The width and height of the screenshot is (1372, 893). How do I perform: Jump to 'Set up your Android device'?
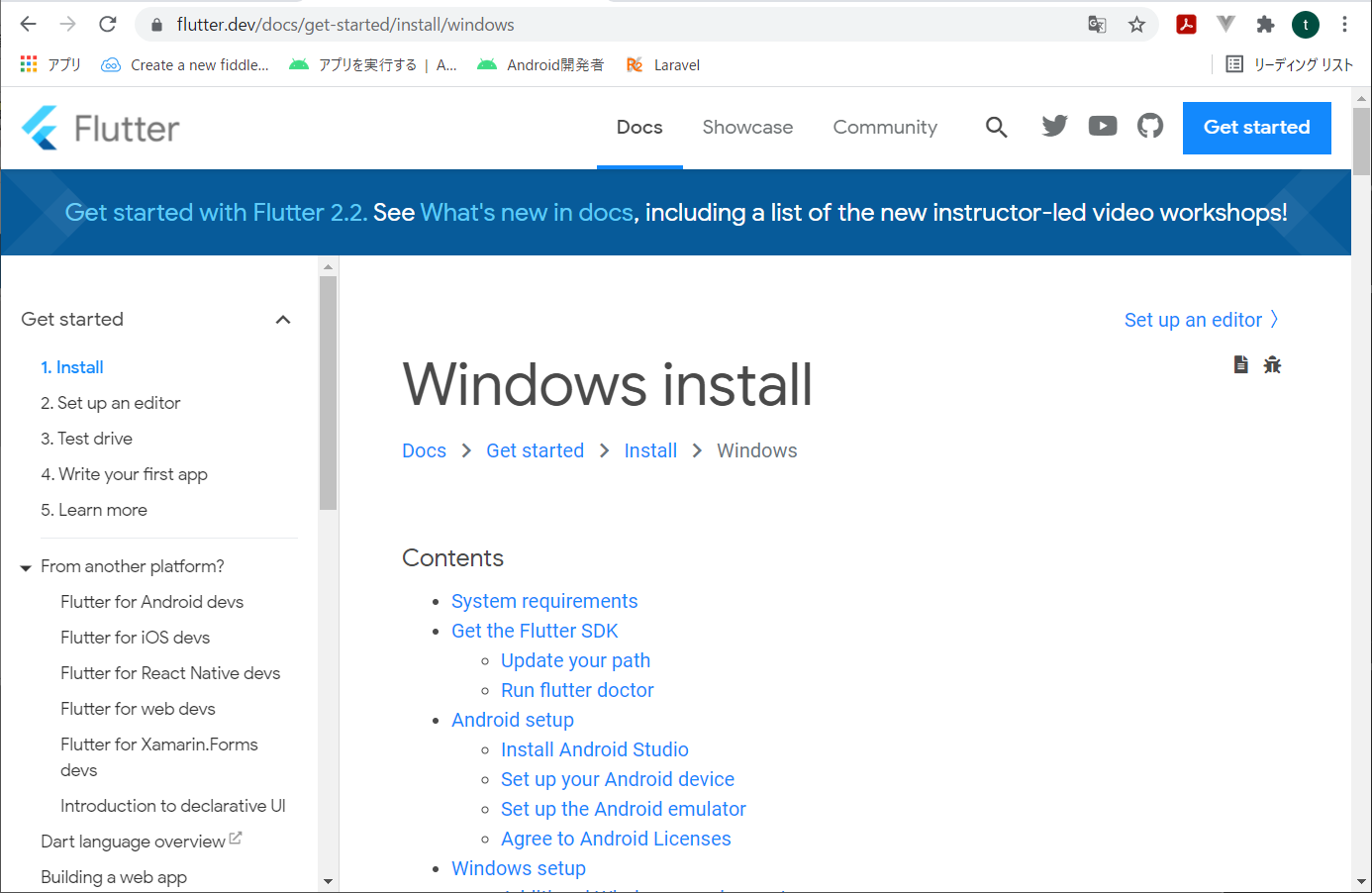click(618, 779)
